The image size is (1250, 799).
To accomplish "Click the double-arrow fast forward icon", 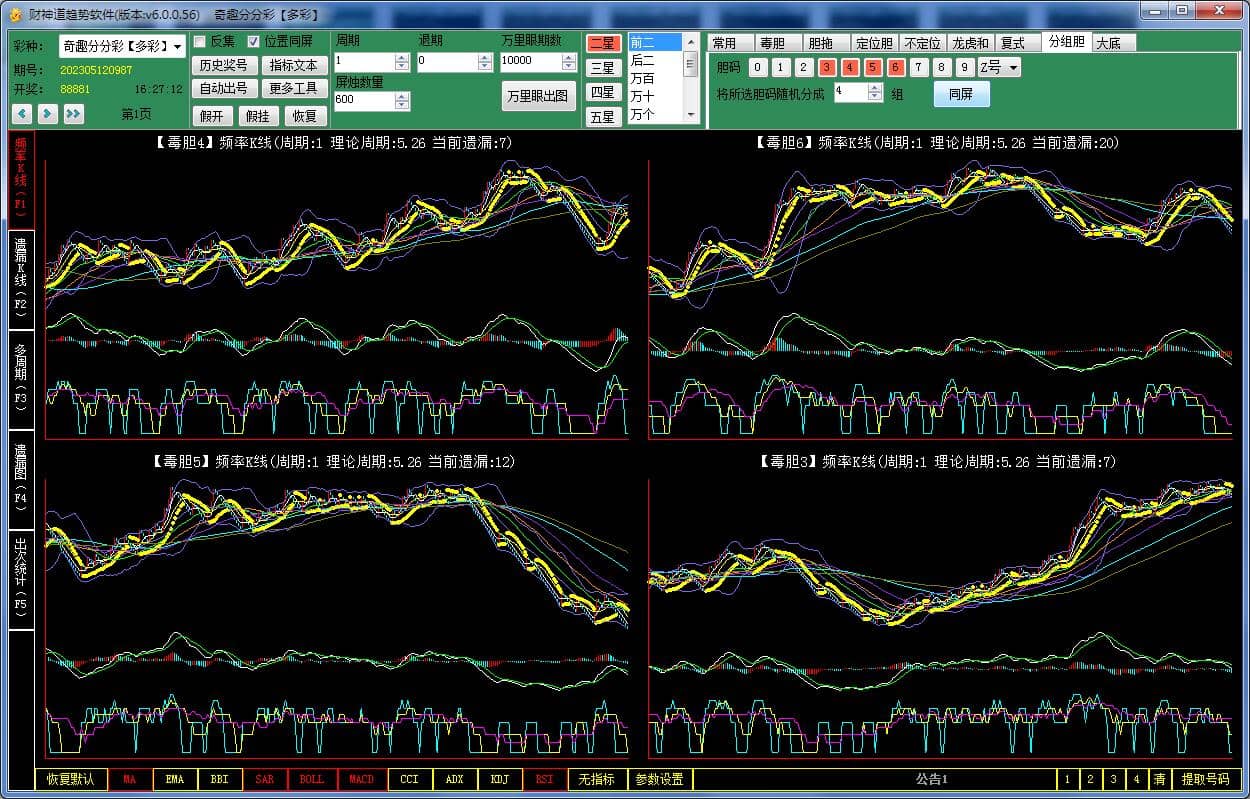I will [x=73, y=114].
